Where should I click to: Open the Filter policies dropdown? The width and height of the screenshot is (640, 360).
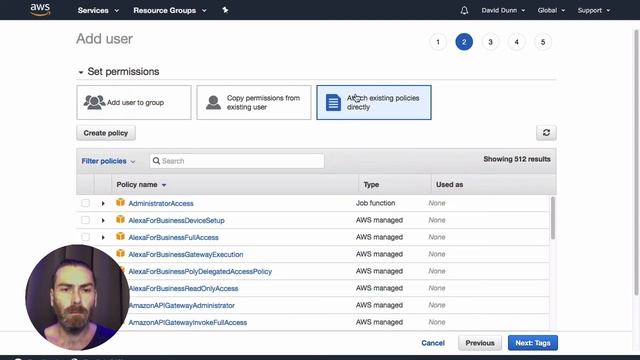coord(108,161)
